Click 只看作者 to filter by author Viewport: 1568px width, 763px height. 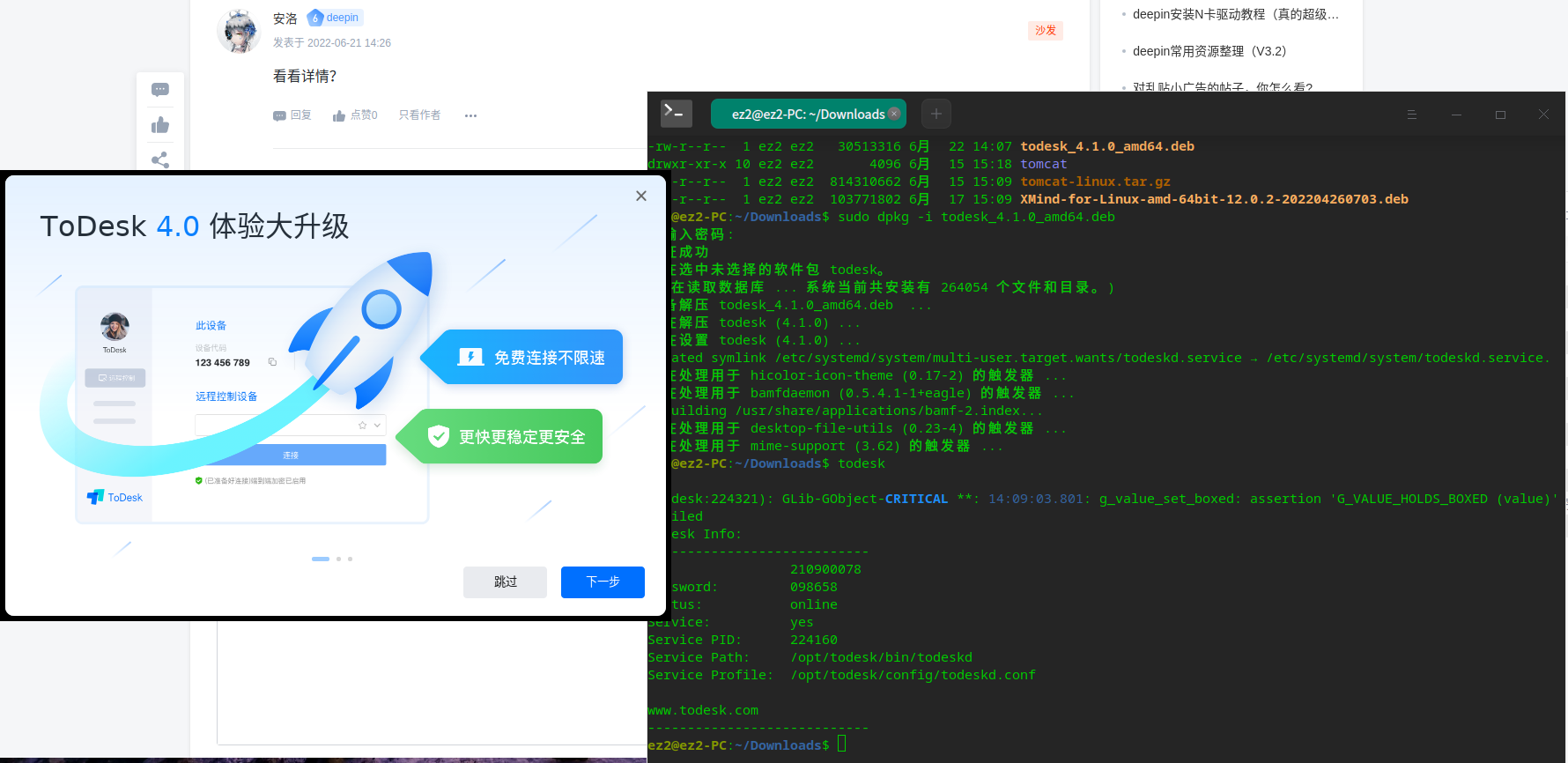(419, 115)
